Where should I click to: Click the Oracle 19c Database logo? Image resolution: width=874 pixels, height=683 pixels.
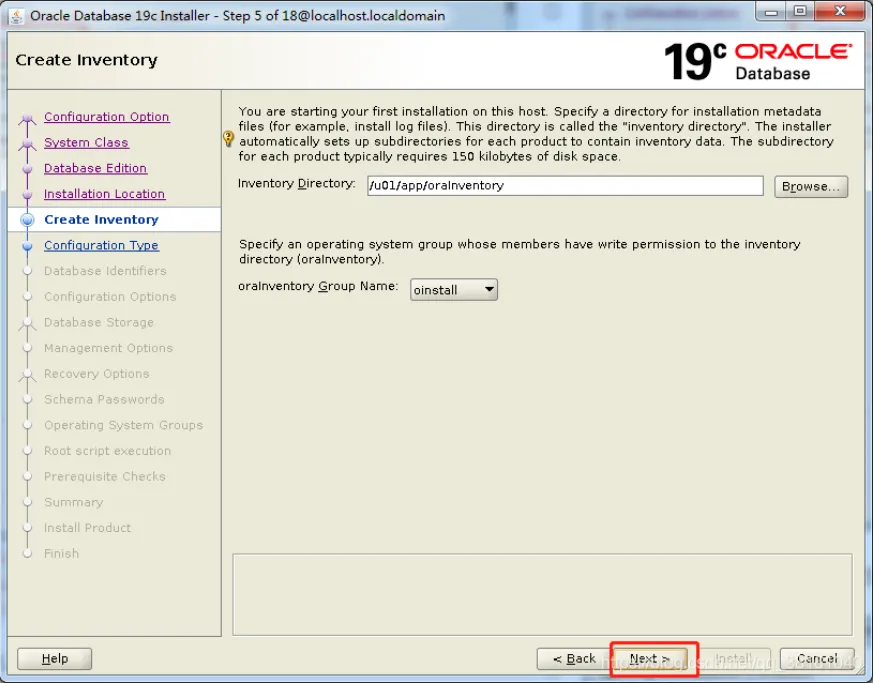(758, 61)
